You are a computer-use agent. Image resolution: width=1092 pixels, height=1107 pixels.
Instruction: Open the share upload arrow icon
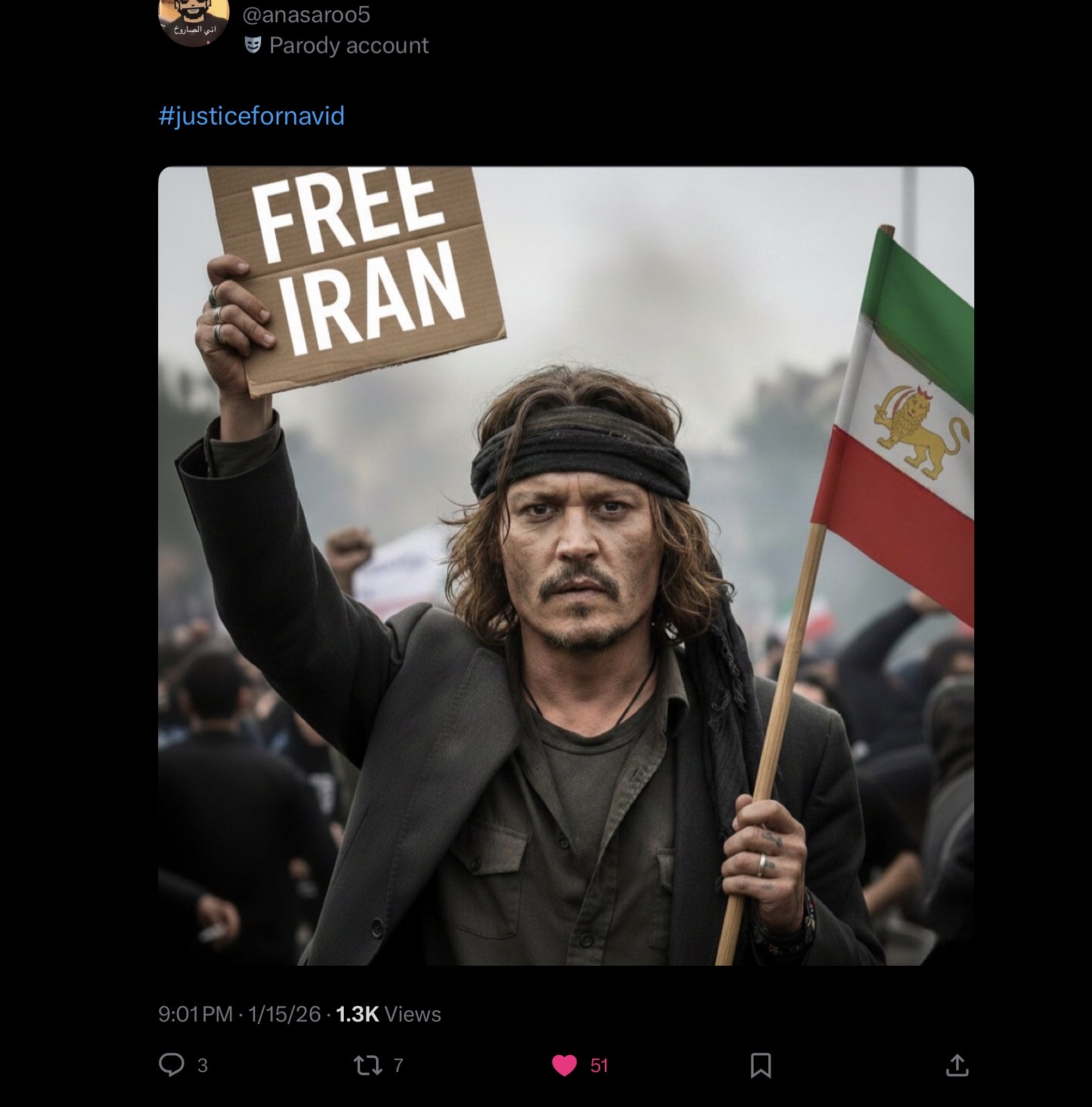click(x=957, y=1065)
